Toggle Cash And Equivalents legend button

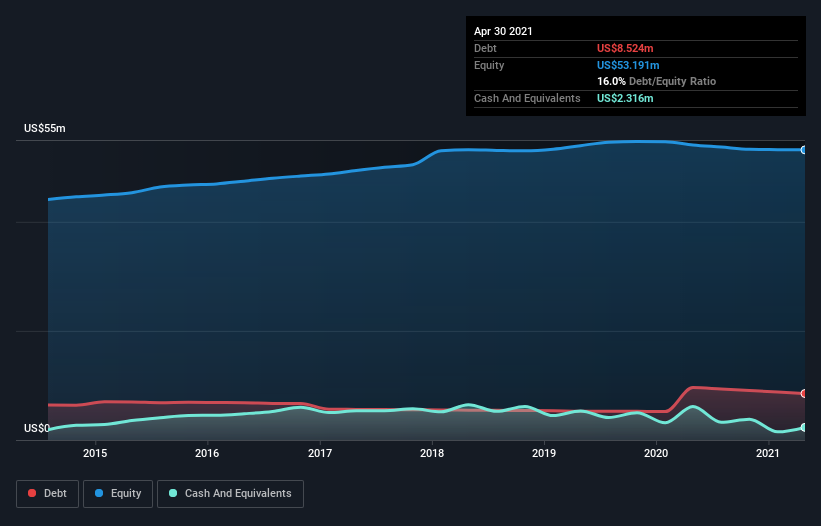(230, 494)
